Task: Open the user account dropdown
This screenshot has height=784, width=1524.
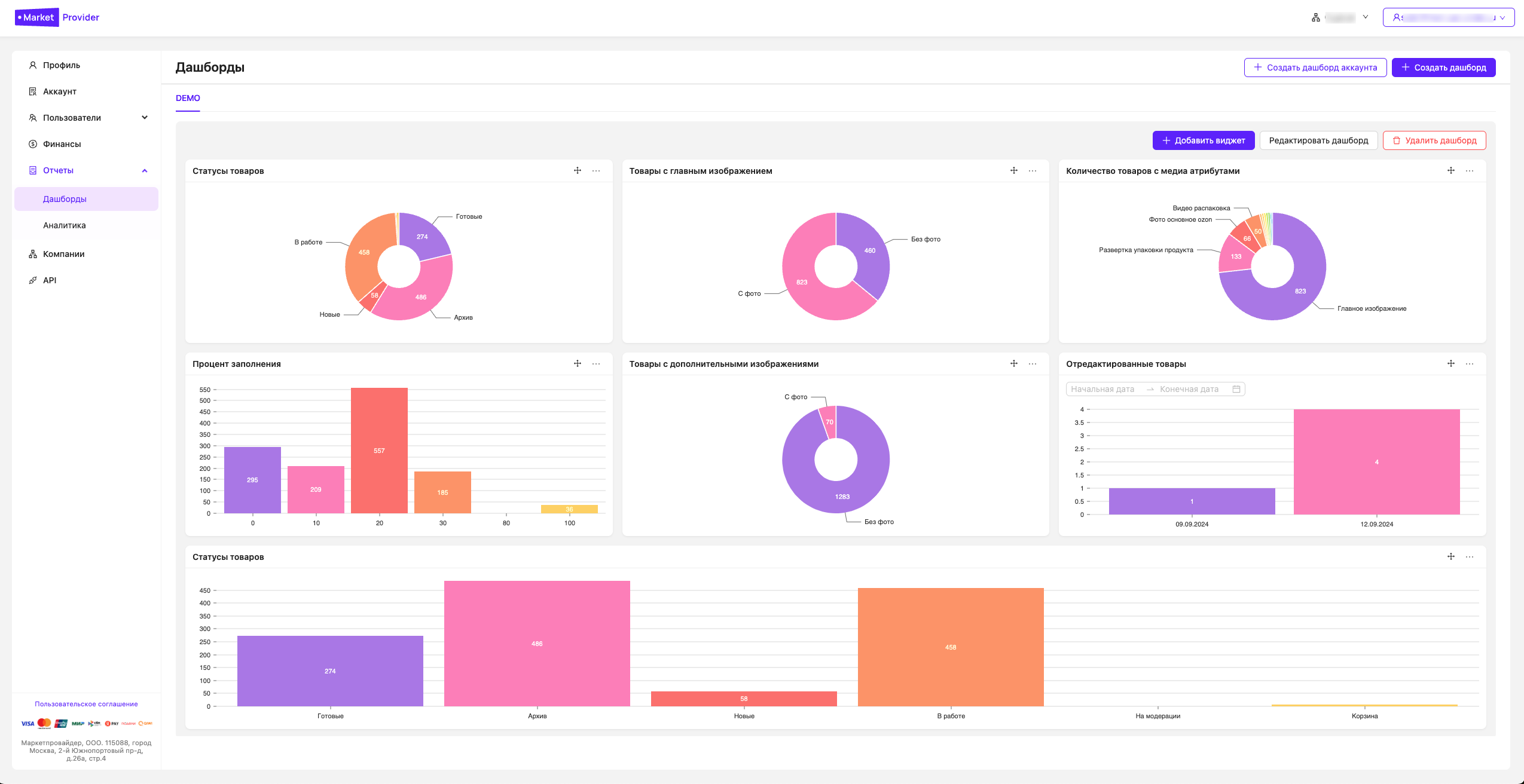Action: point(1448,17)
